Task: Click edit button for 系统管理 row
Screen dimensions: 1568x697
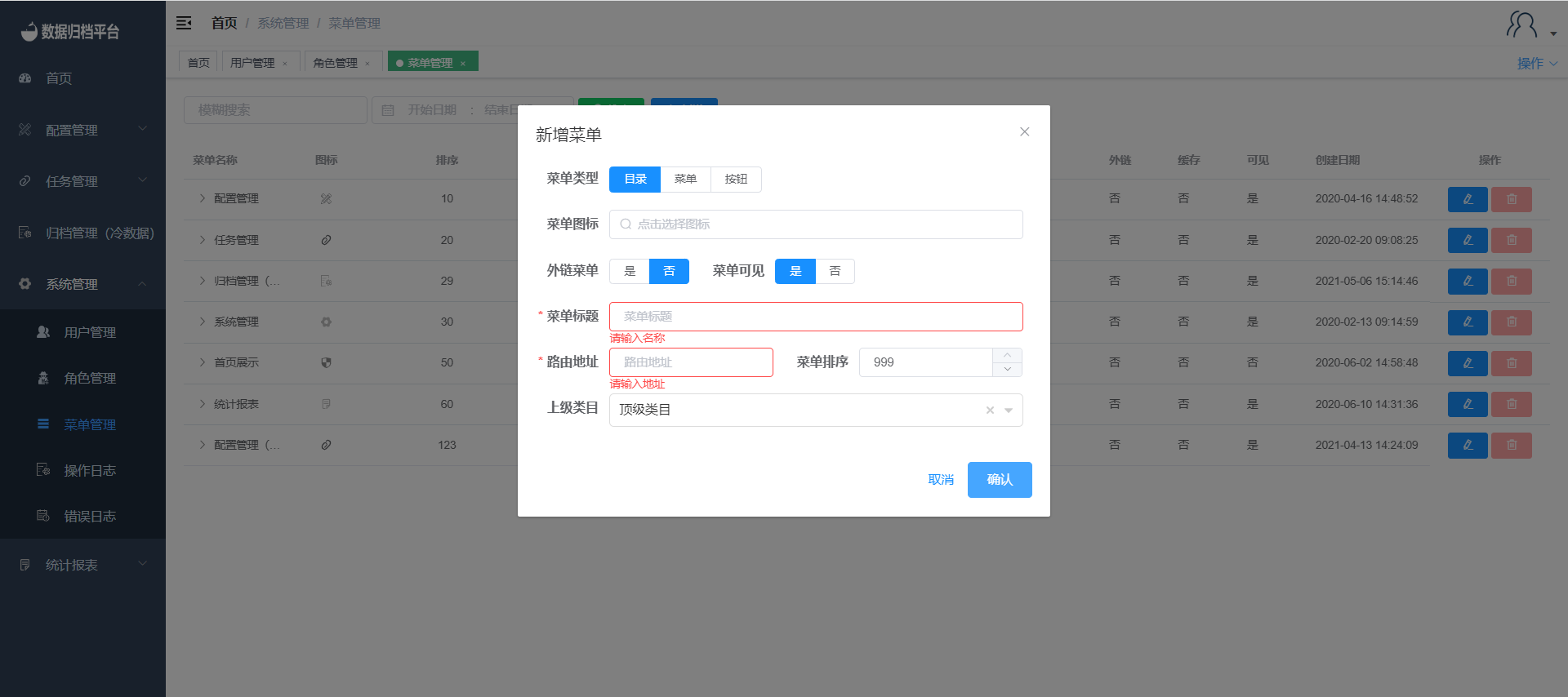Action: [1468, 322]
